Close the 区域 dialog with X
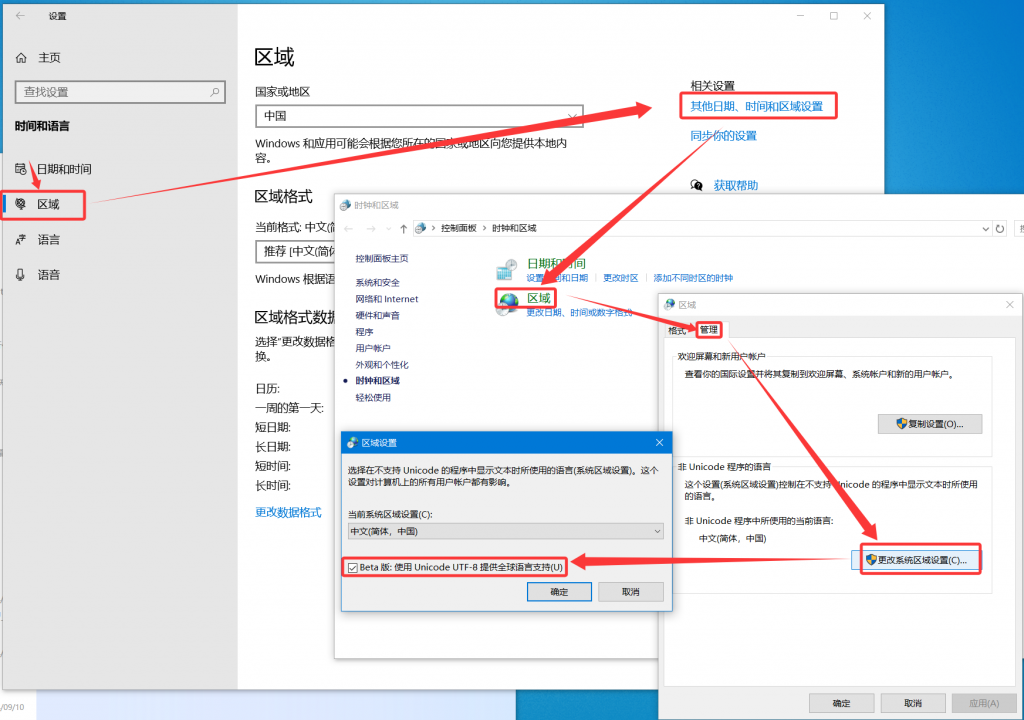This screenshot has width=1024, height=720. [x=1010, y=304]
